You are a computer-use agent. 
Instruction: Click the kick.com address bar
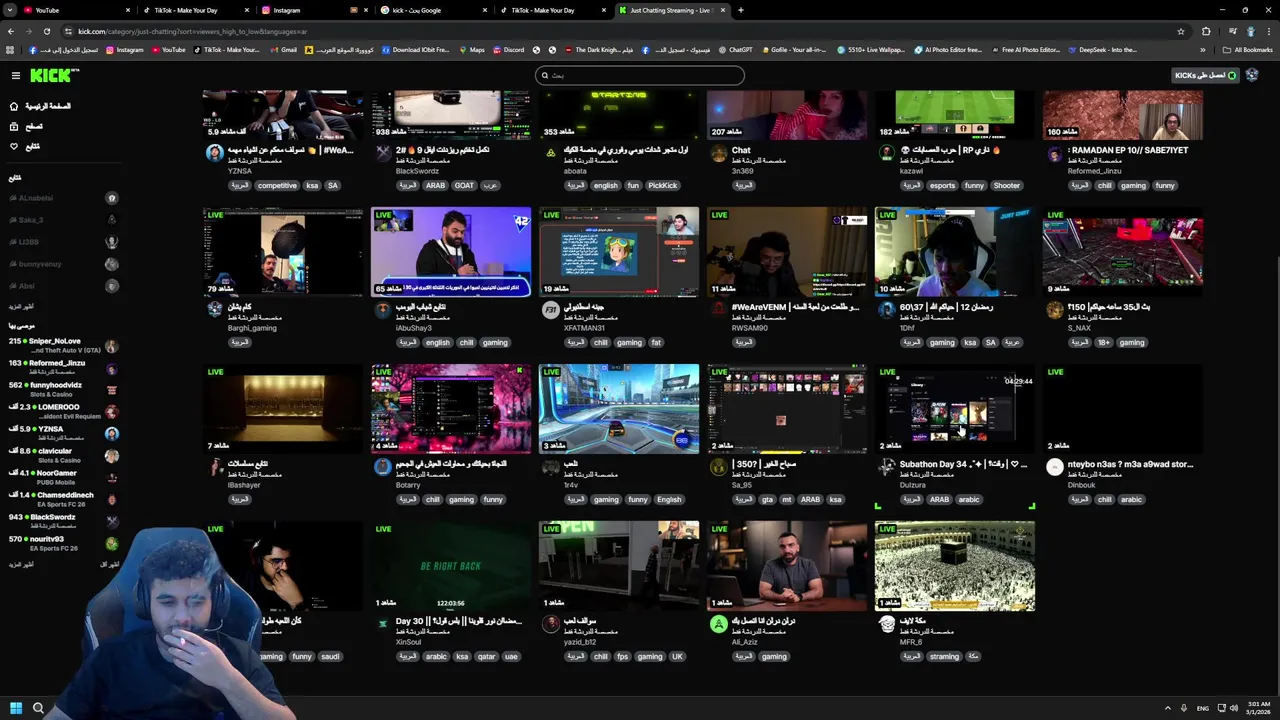[620, 31]
